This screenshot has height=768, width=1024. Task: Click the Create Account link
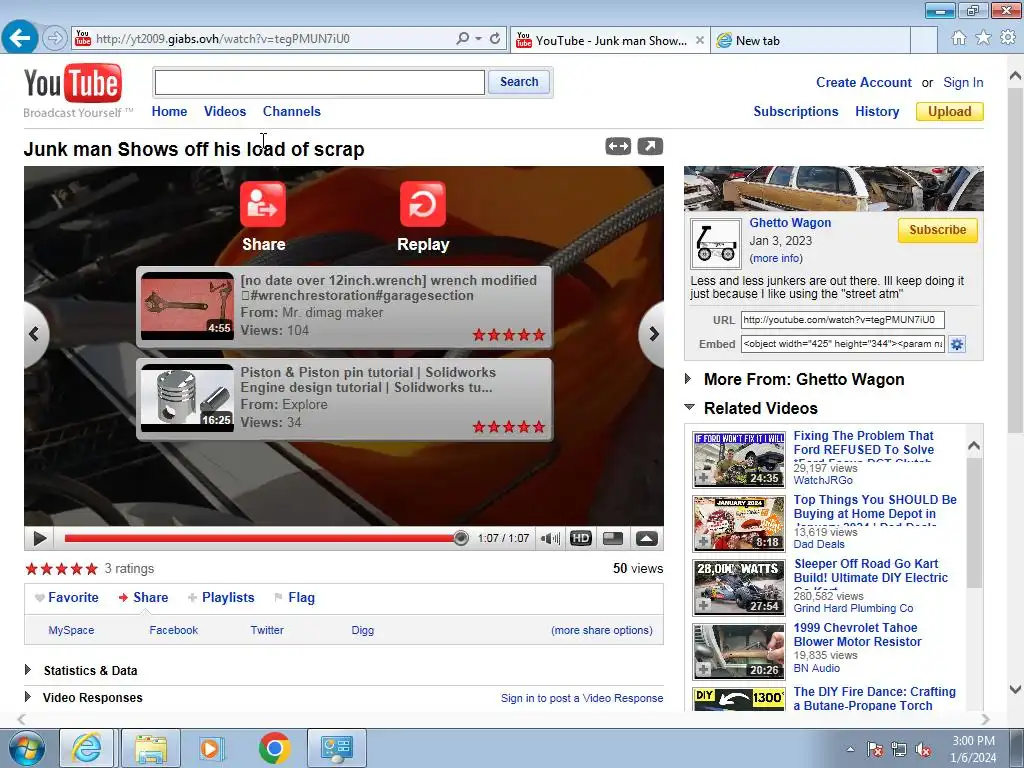pos(863,82)
